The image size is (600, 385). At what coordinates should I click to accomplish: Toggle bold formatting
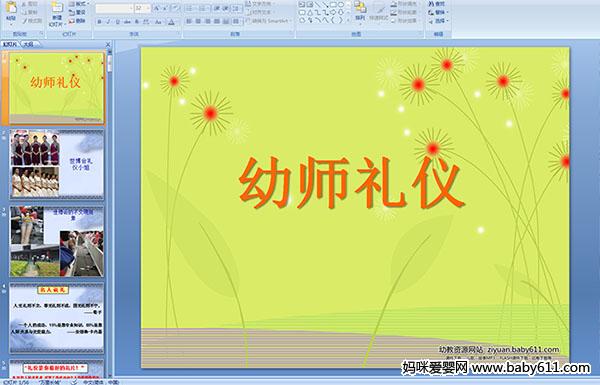pyautogui.click(x=99, y=22)
